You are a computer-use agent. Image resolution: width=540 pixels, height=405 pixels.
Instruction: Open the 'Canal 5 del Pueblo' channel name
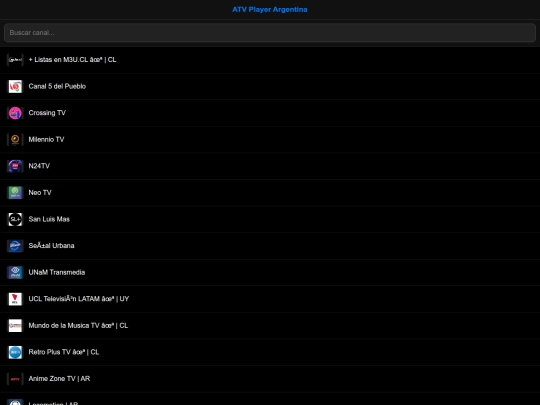57,86
